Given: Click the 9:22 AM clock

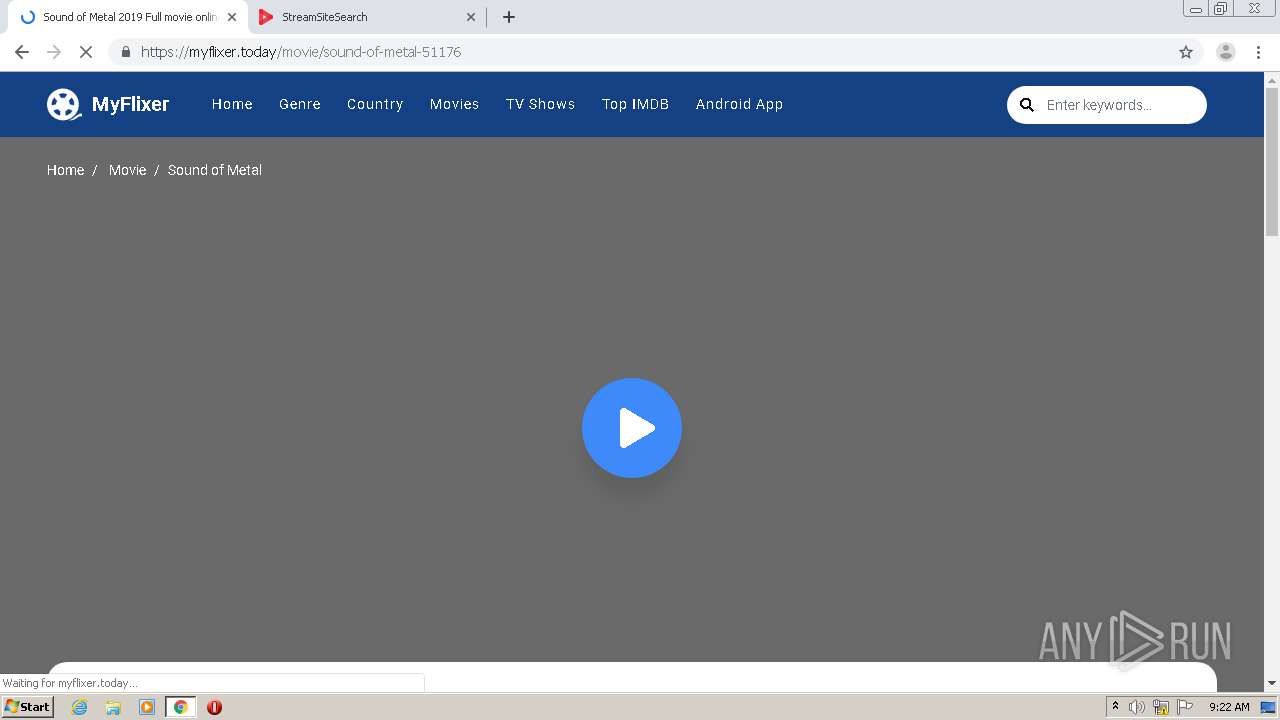Looking at the screenshot, I should 1229,707.
